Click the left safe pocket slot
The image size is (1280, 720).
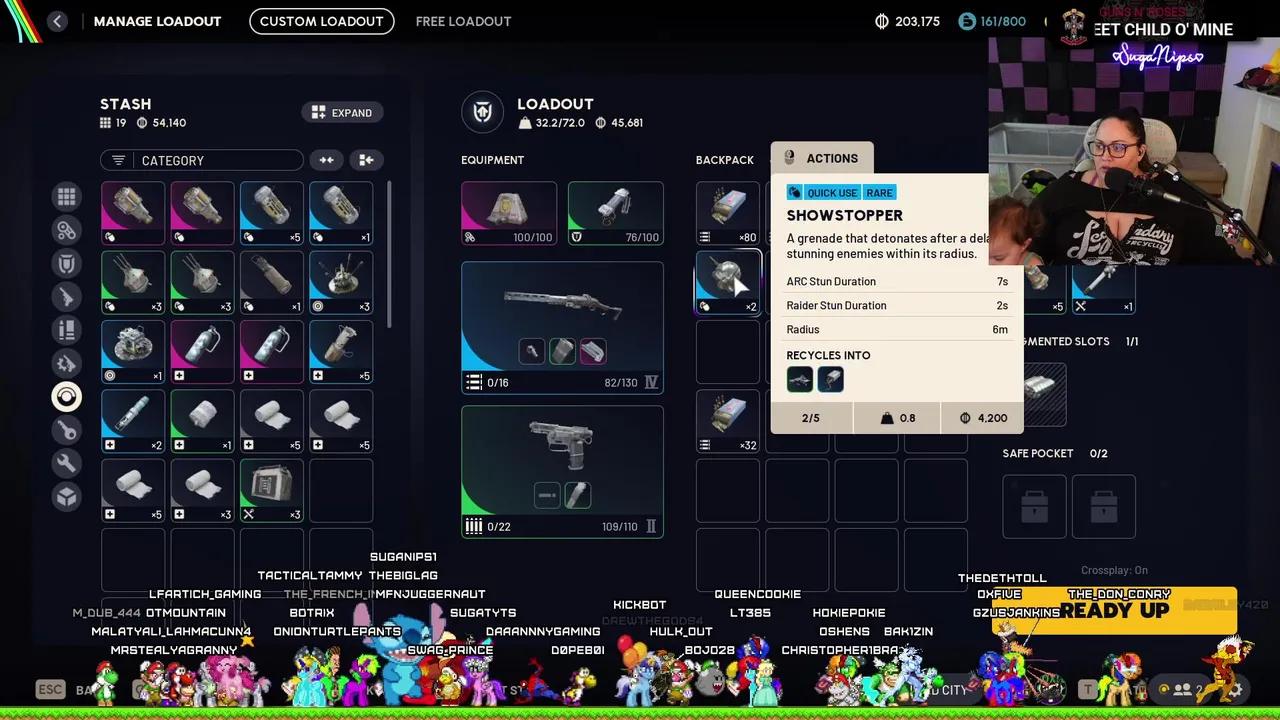1034,506
